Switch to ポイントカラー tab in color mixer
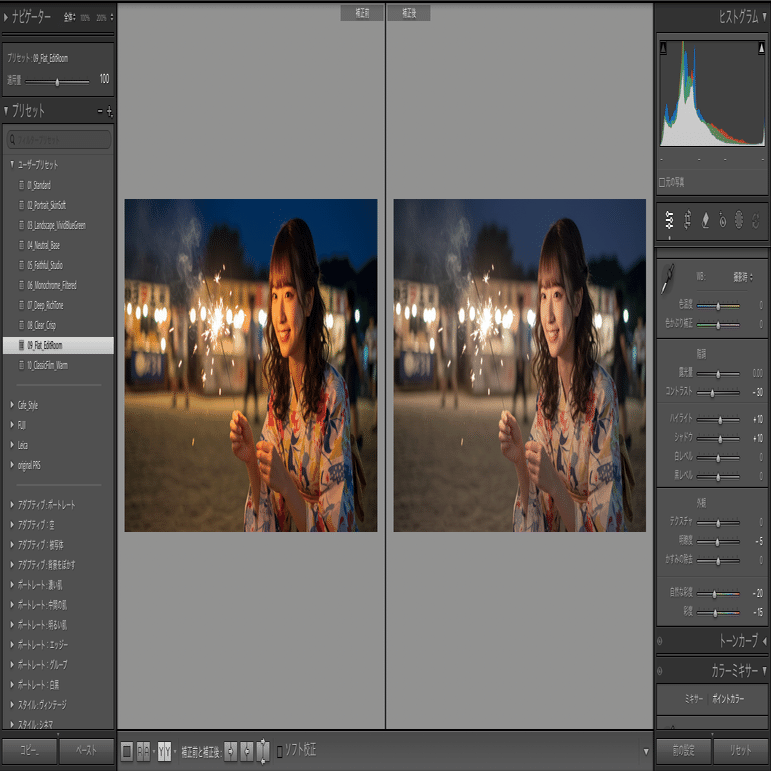This screenshot has width=771, height=771. coord(728,699)
